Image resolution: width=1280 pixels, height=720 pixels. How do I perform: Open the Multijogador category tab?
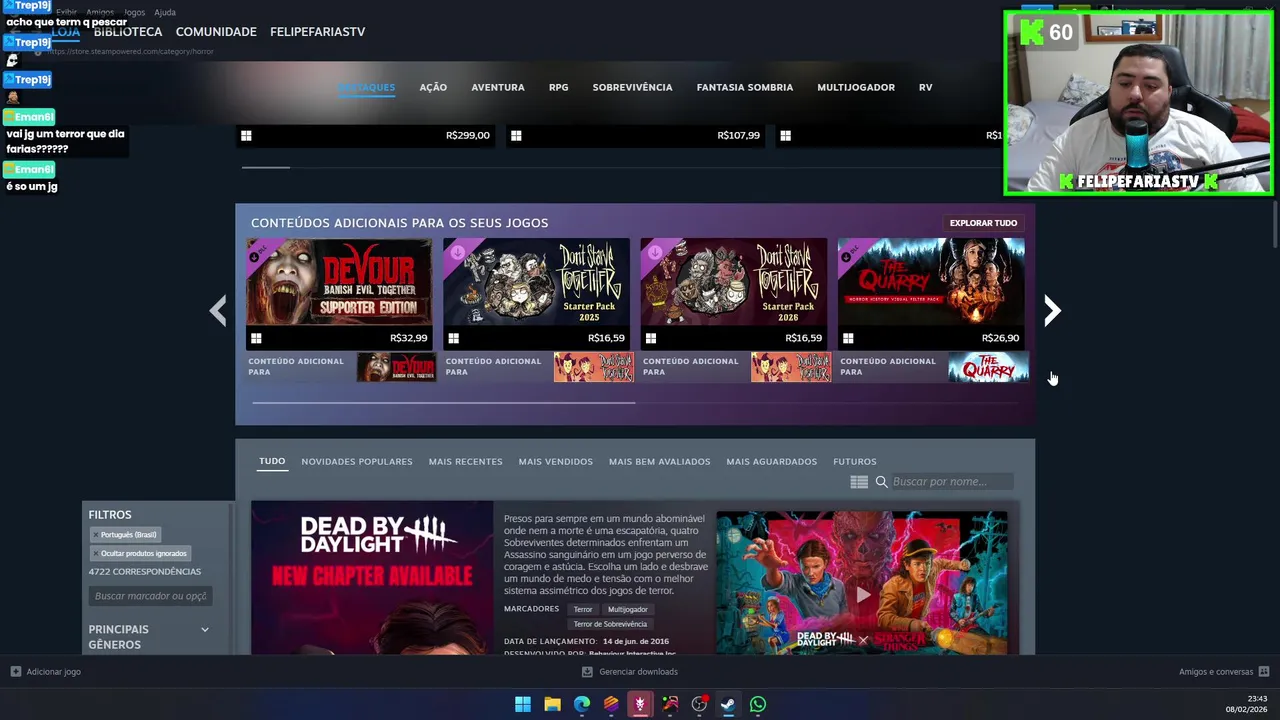[856, 87]
